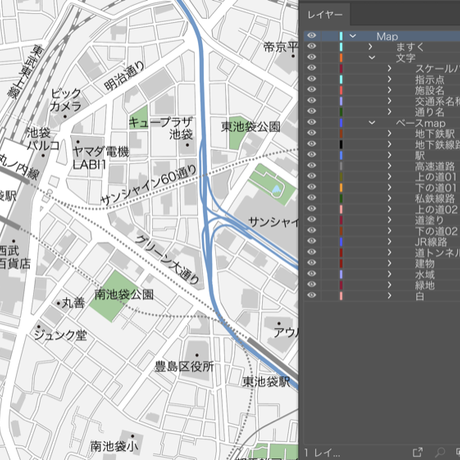Click the locate object magnifier icon
460x460 pixels.
point(440,452)
